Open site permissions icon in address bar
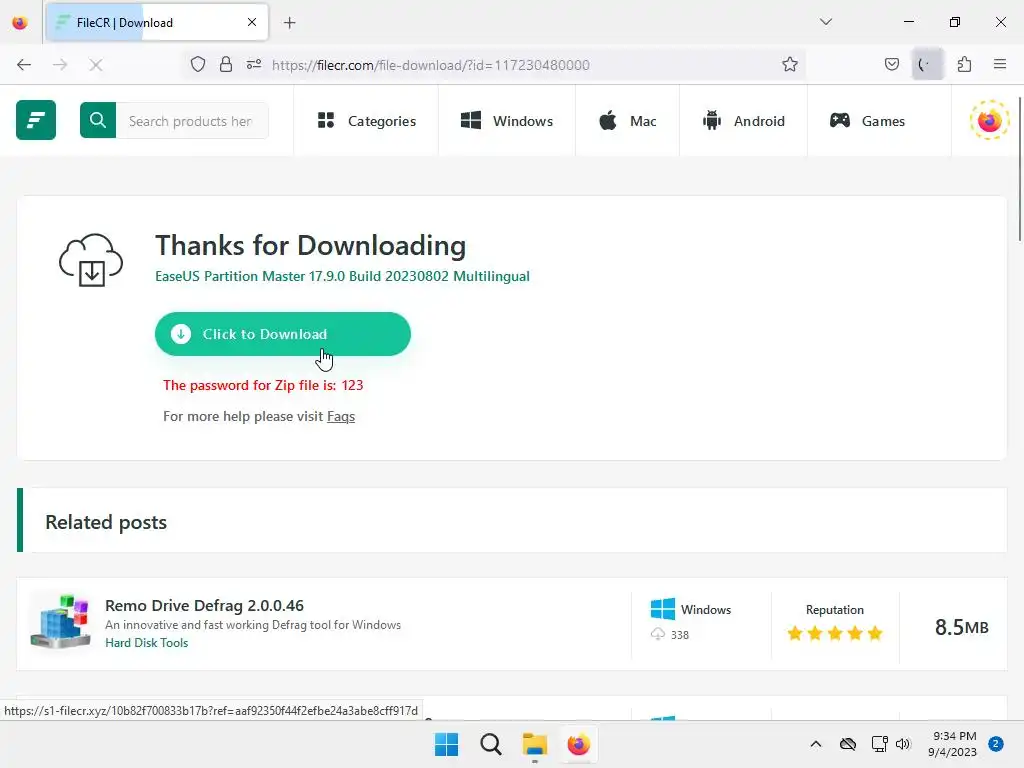The image size is (1024, 768). [254, 64]
